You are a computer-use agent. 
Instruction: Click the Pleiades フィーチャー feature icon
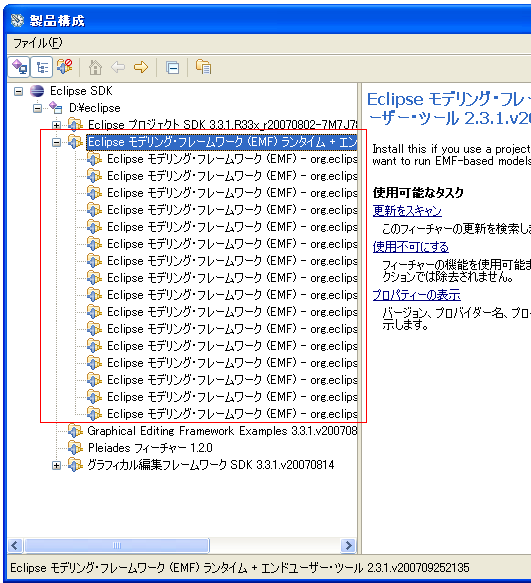(75, 448)
